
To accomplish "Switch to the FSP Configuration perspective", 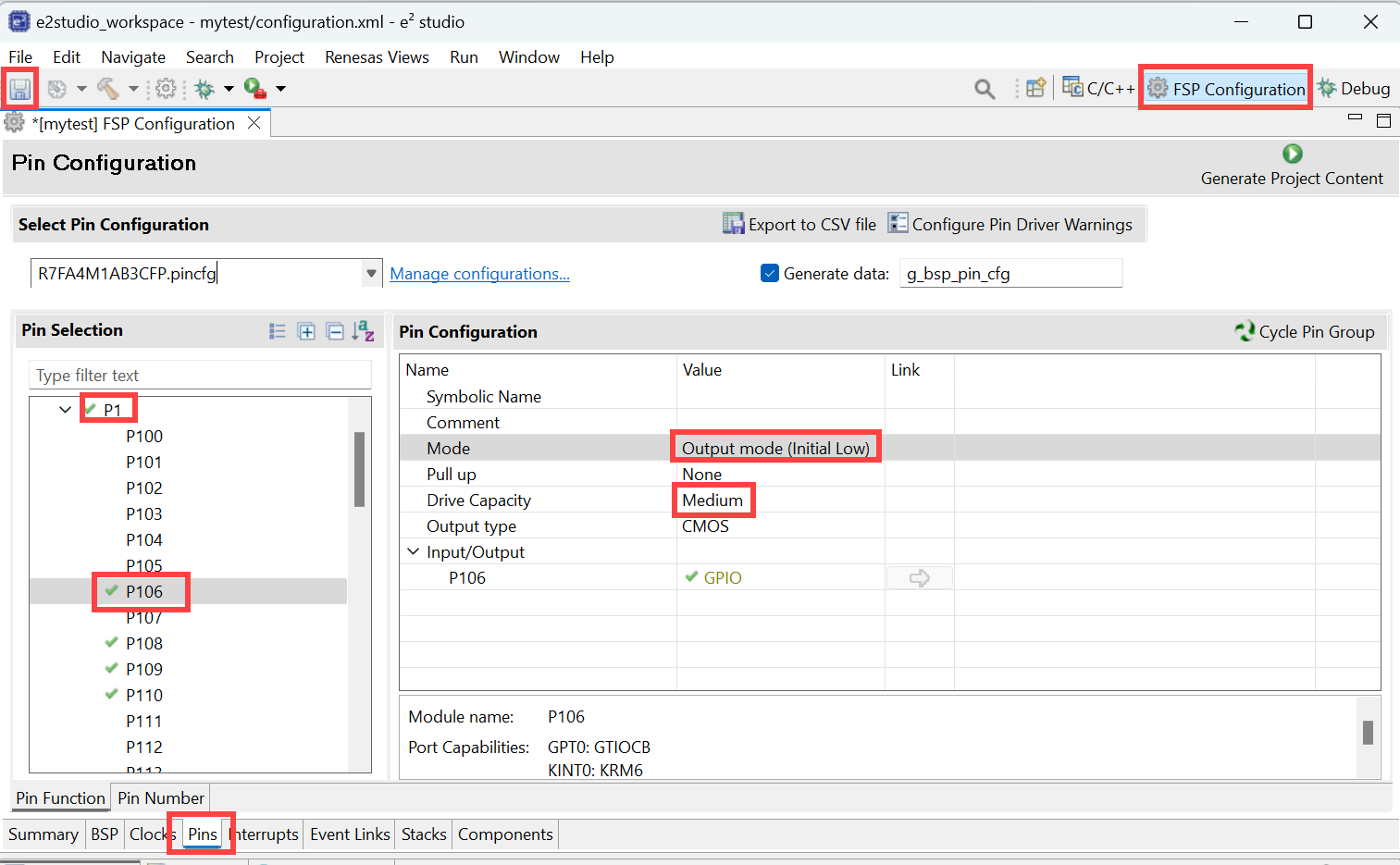I will click(x=1226, y=89).
